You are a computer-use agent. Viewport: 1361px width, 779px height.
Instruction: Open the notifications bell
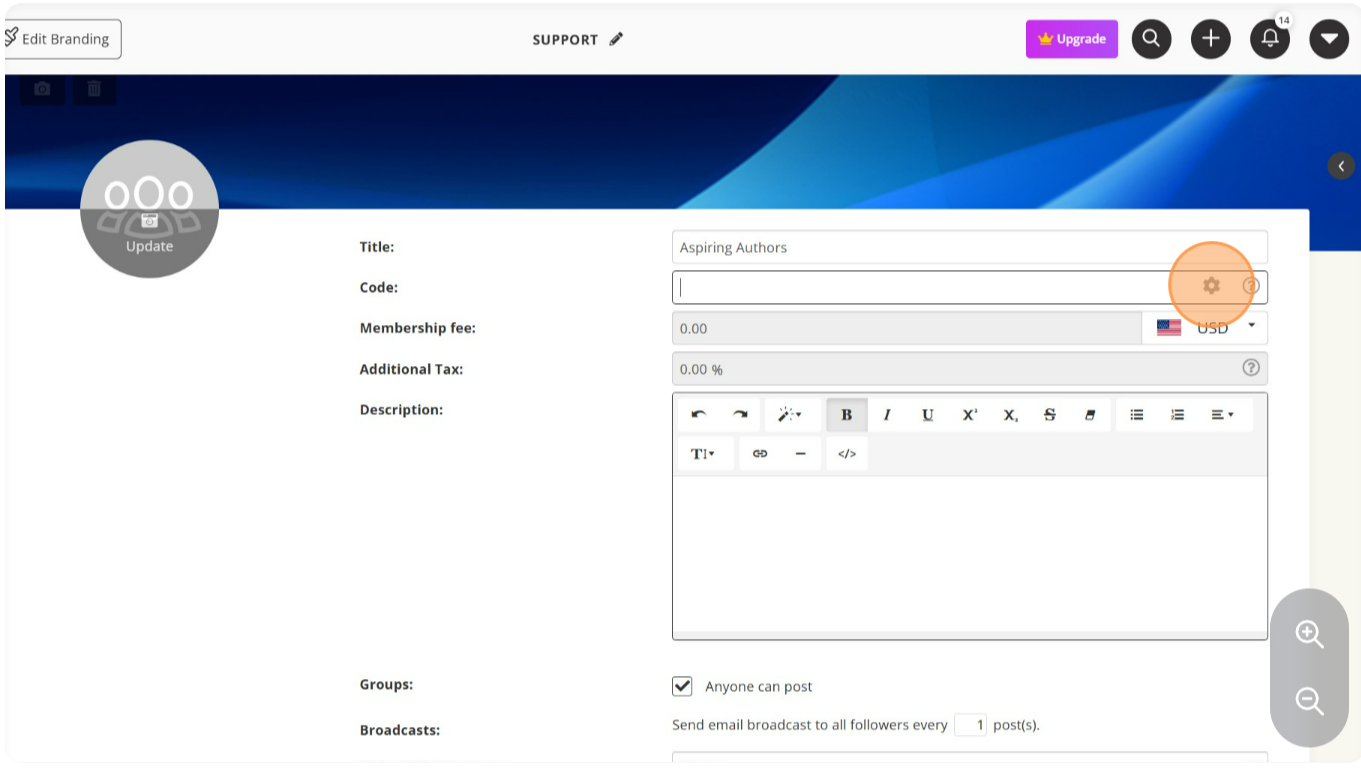[1269, 39]
